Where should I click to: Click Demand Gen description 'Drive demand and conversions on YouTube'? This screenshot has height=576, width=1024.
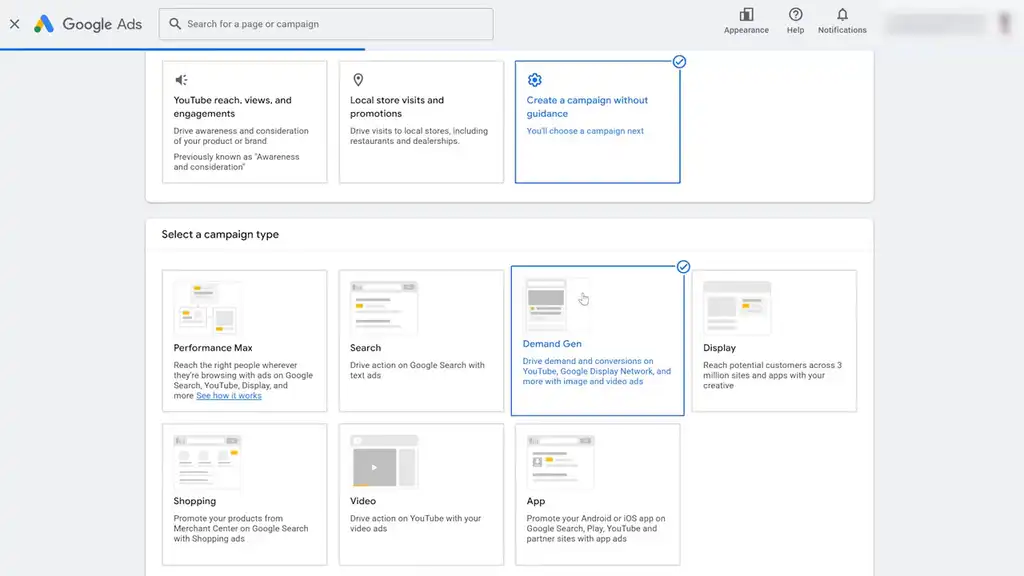click(596, 371)
